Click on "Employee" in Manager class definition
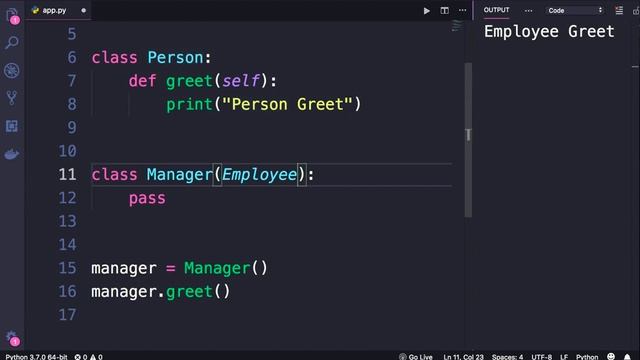 pos(259,175)
